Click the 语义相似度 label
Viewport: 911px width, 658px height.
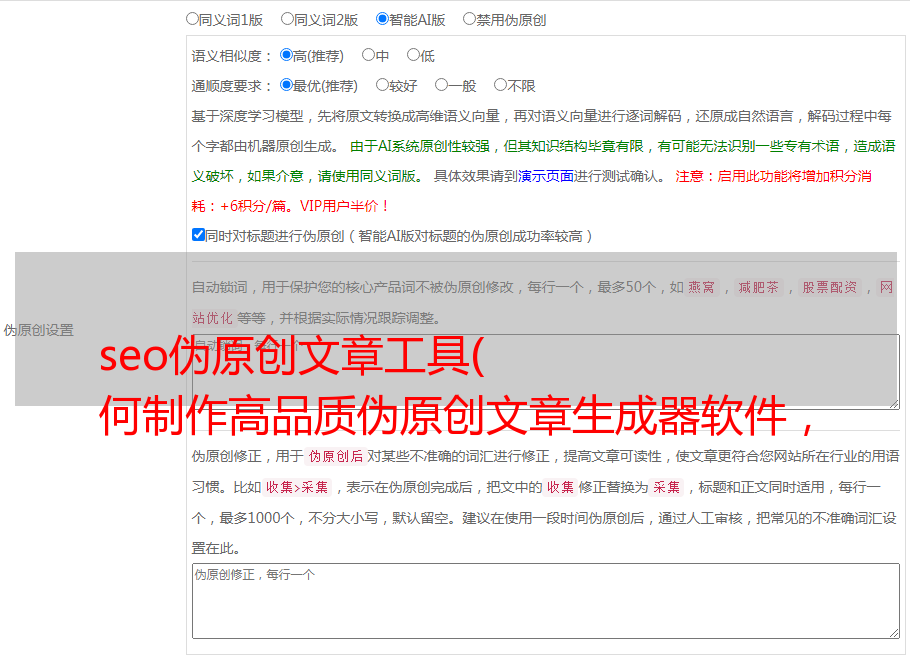tap(231, 56)
